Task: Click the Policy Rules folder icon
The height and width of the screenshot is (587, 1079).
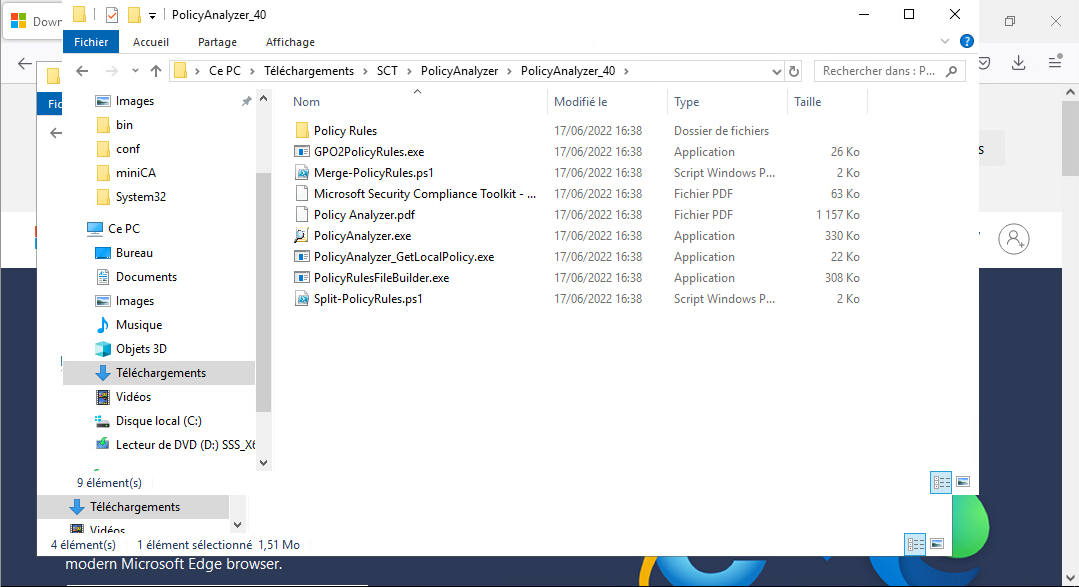Action: [302, 131]
